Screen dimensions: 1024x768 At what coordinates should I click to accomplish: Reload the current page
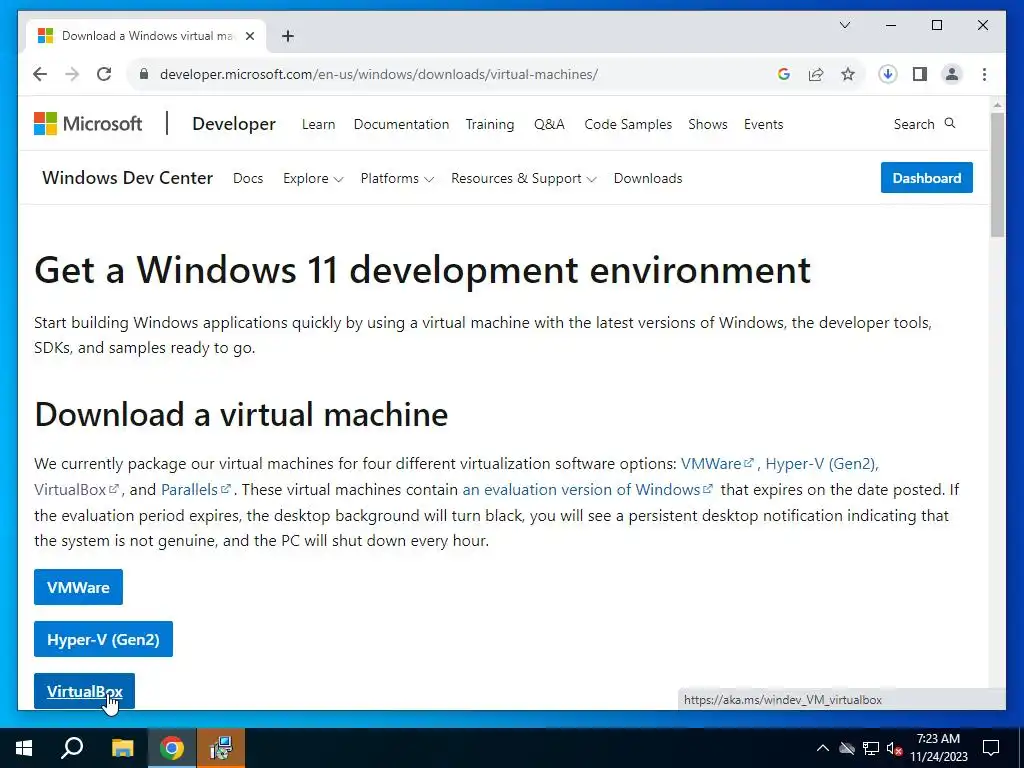(104, 74)
